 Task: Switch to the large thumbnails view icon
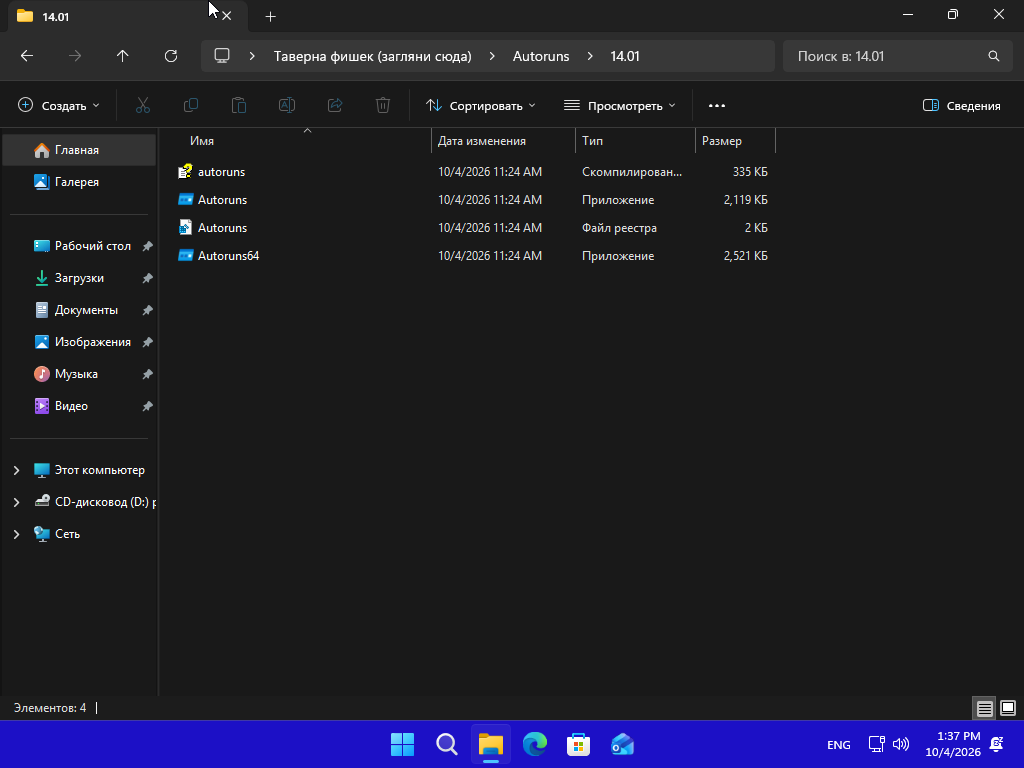[1008, 708]
